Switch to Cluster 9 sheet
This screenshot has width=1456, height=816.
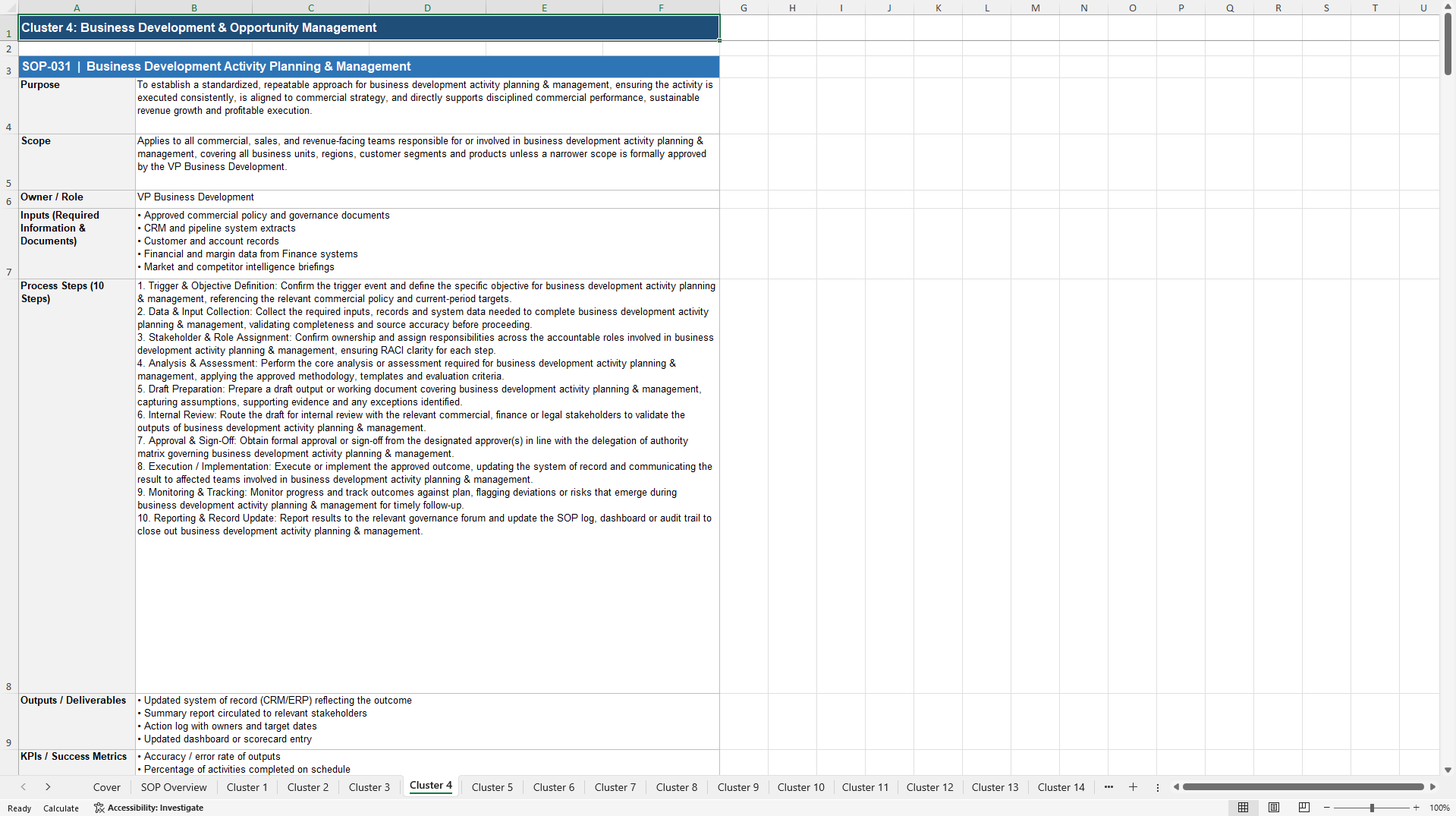(738, 787)
